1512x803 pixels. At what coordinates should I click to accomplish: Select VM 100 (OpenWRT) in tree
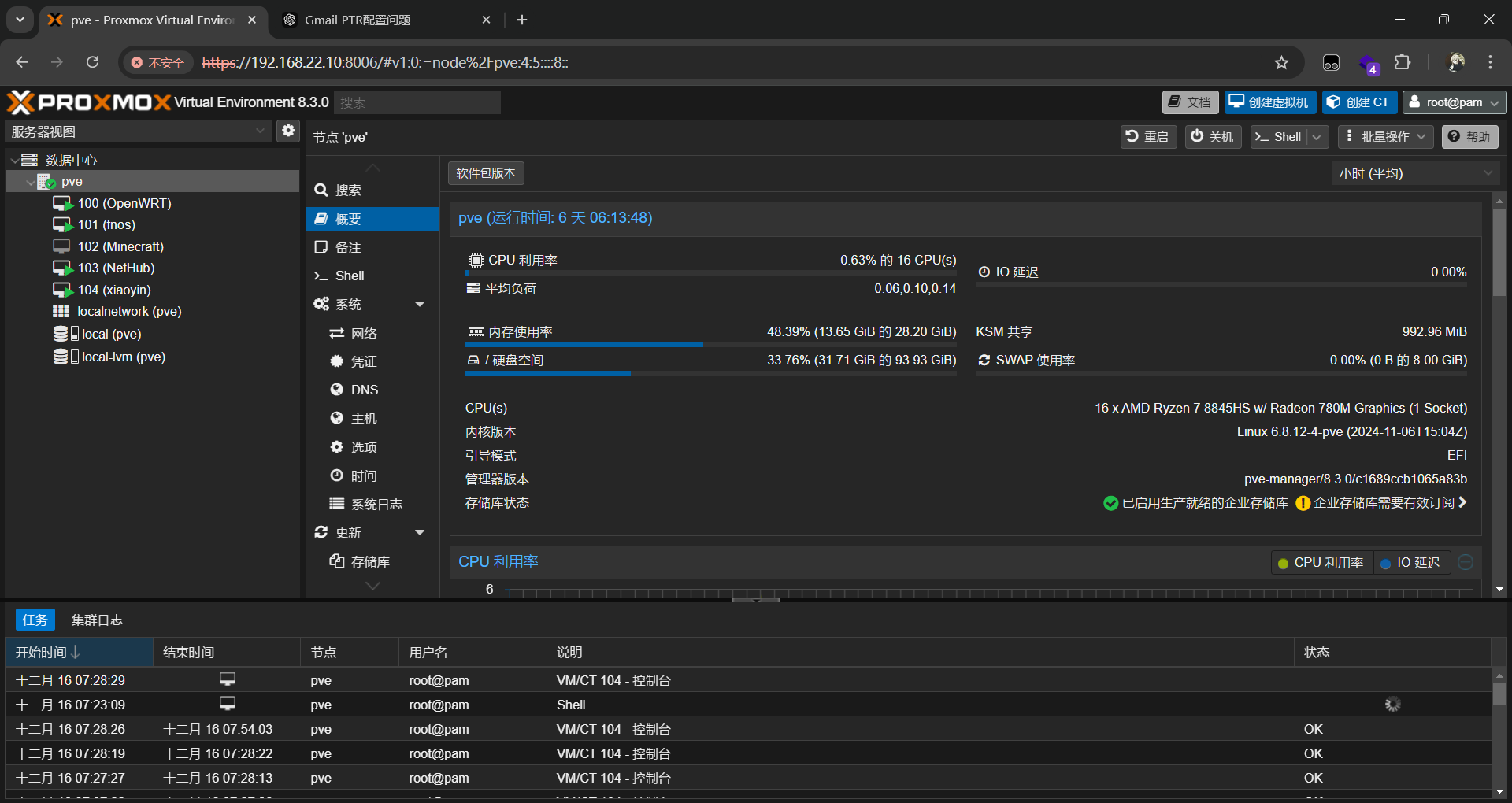pyautogui.click(x=124, y=203)
